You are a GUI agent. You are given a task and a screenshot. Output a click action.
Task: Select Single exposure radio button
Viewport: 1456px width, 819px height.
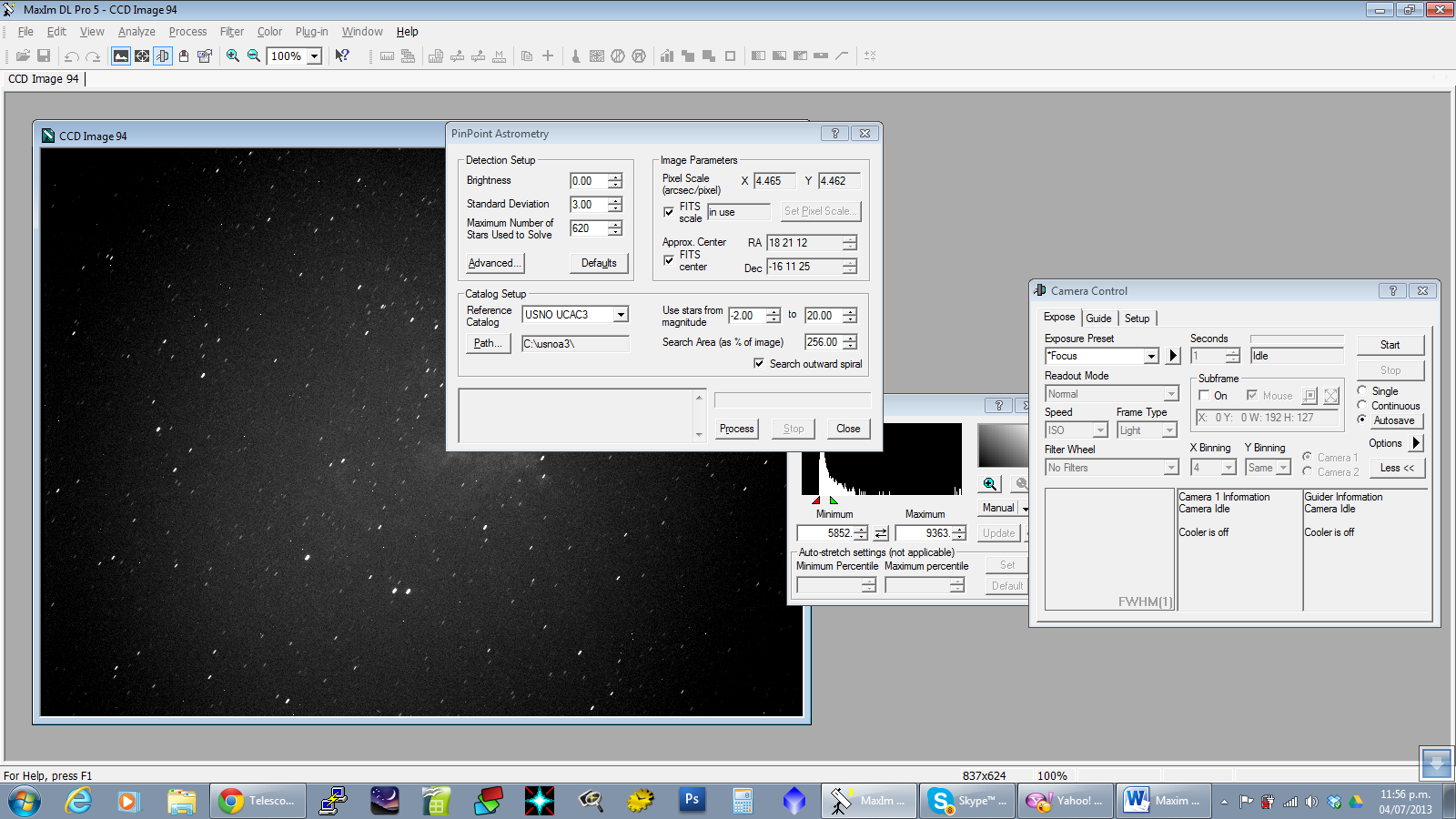[x=1362, y=390]
